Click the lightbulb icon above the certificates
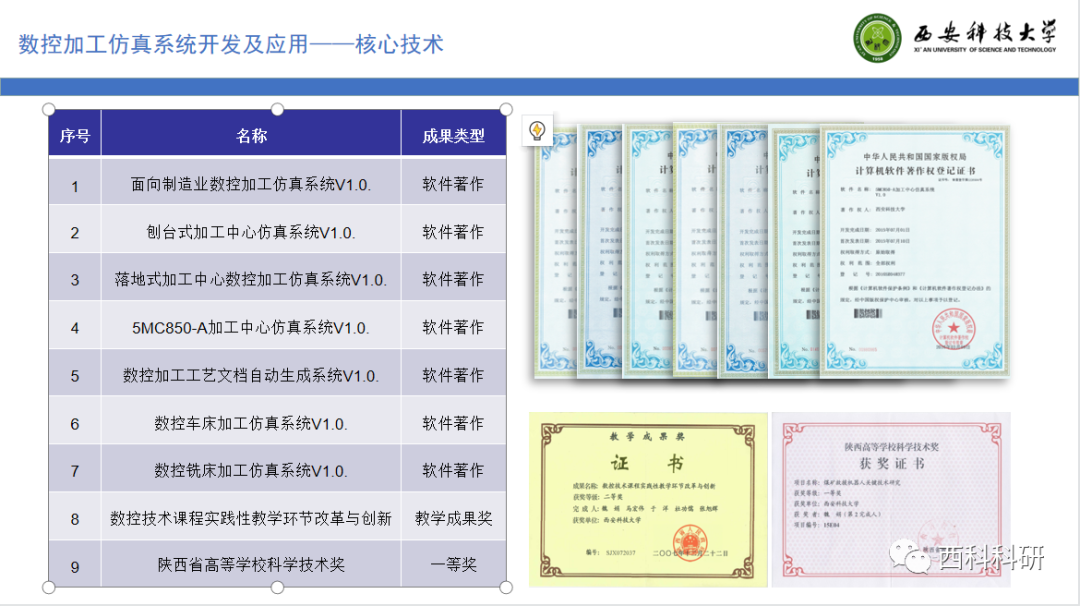Viewport: 1080px width, 606px height. [537, 128]
